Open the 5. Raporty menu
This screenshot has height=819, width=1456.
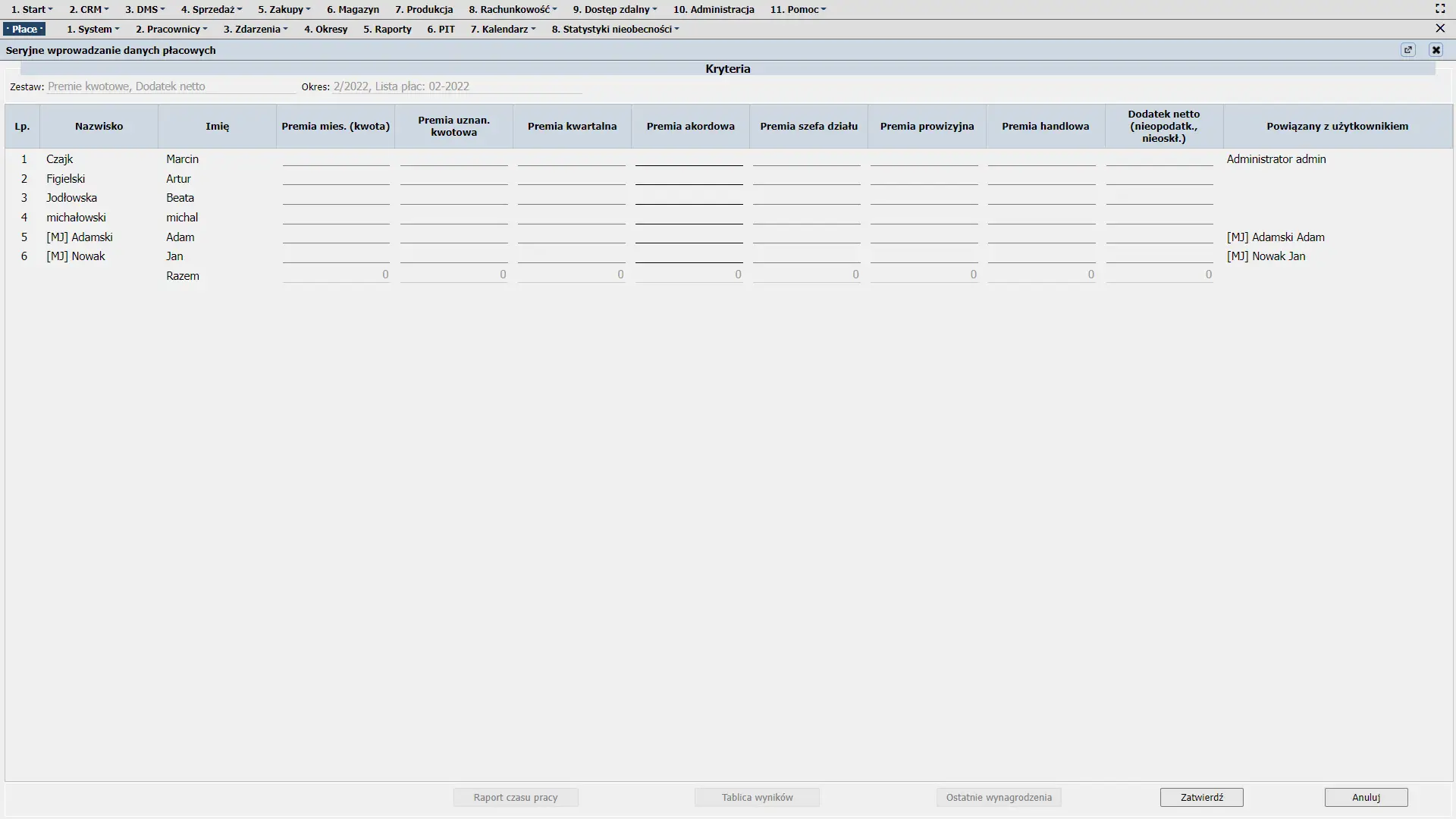pos(387,29)
